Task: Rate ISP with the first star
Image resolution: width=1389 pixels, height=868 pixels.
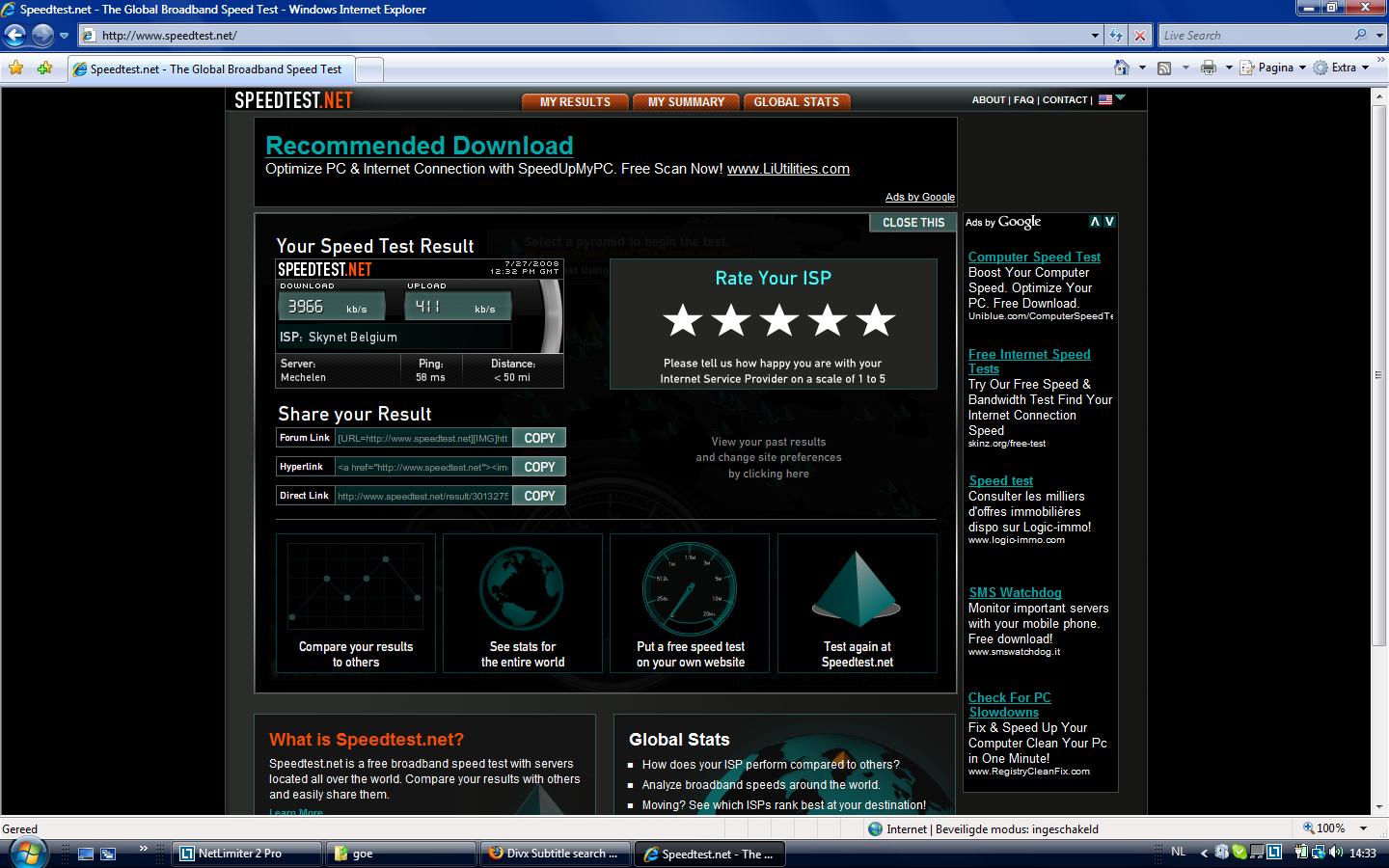Action: [683, 320]
